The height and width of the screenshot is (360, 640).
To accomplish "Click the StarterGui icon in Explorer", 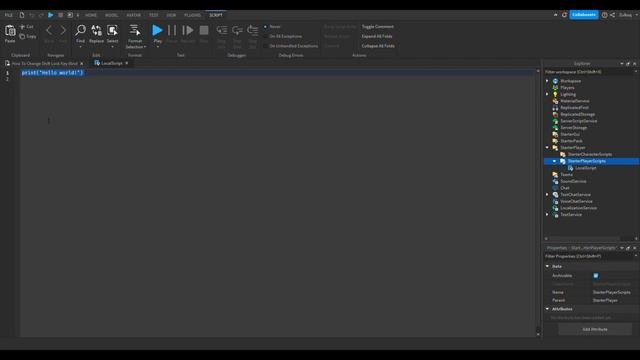I will [x=555, y=134].
